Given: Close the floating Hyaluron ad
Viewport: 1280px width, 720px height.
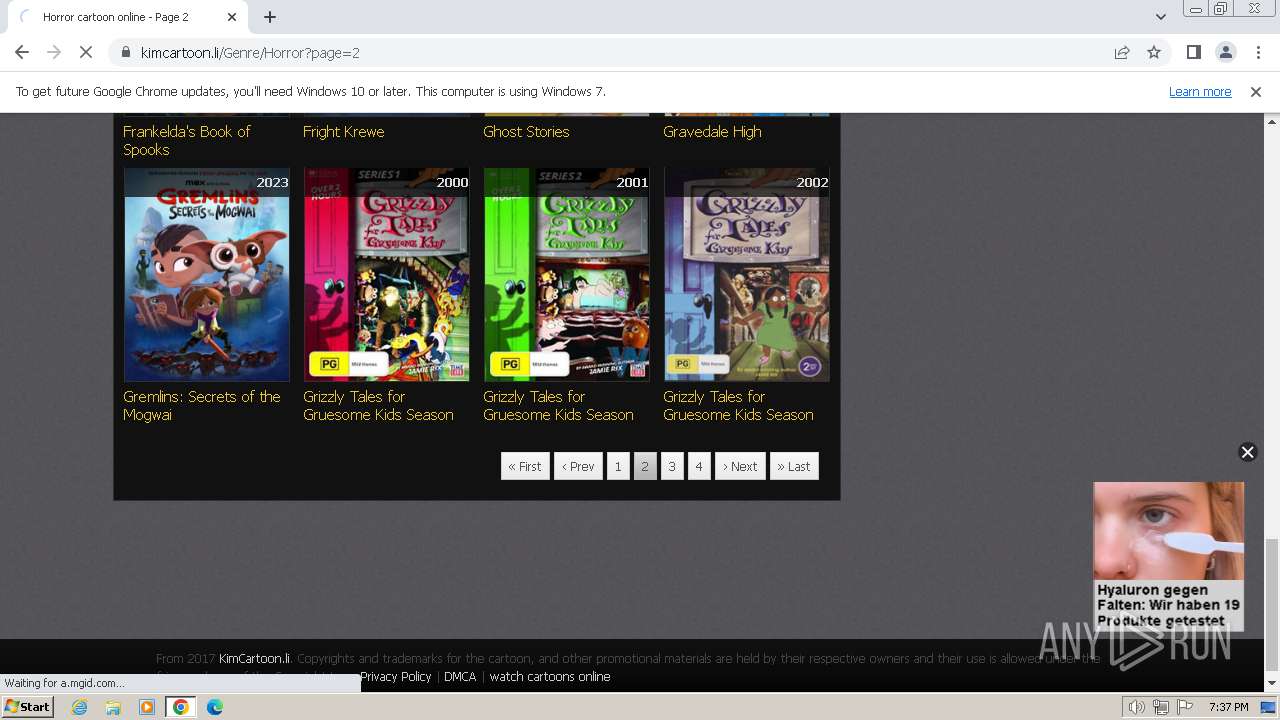Looking at the screenshot, I should [1247, 452].
